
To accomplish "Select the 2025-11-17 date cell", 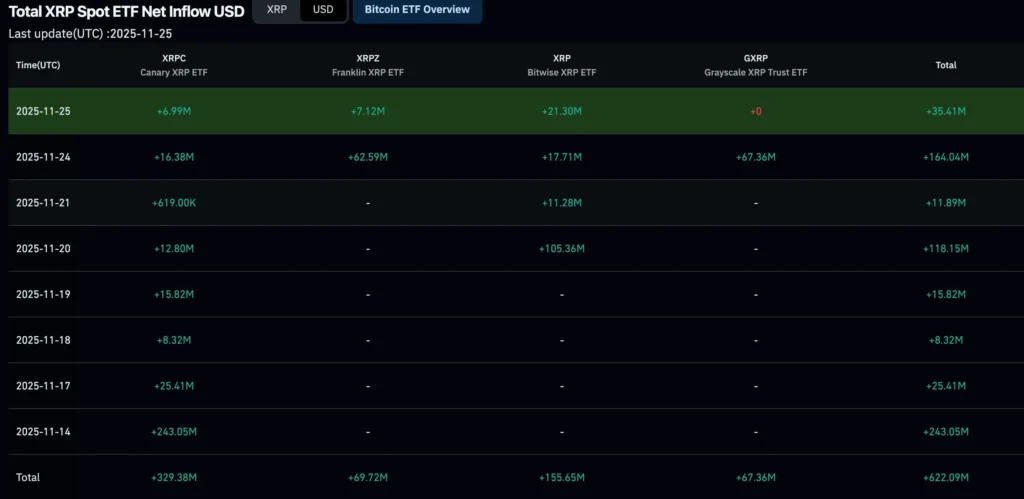I will click(x=43, y=386).
